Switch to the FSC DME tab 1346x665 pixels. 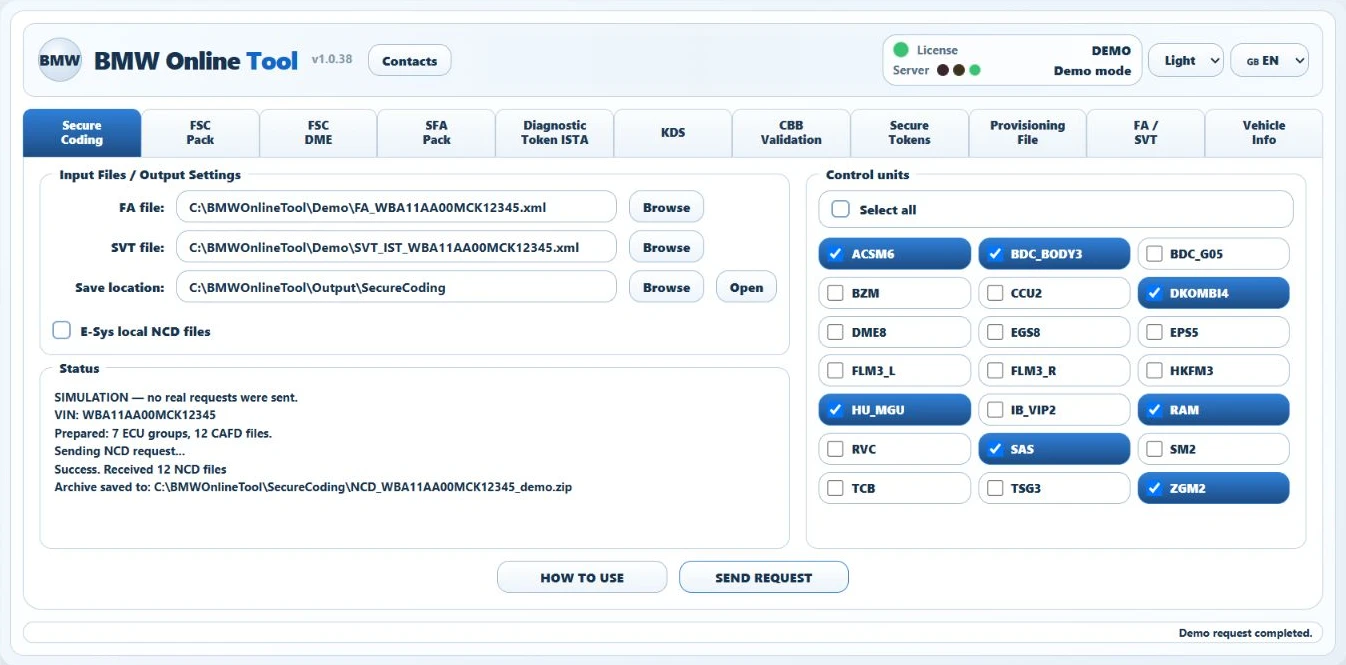[x=318, y=133]
